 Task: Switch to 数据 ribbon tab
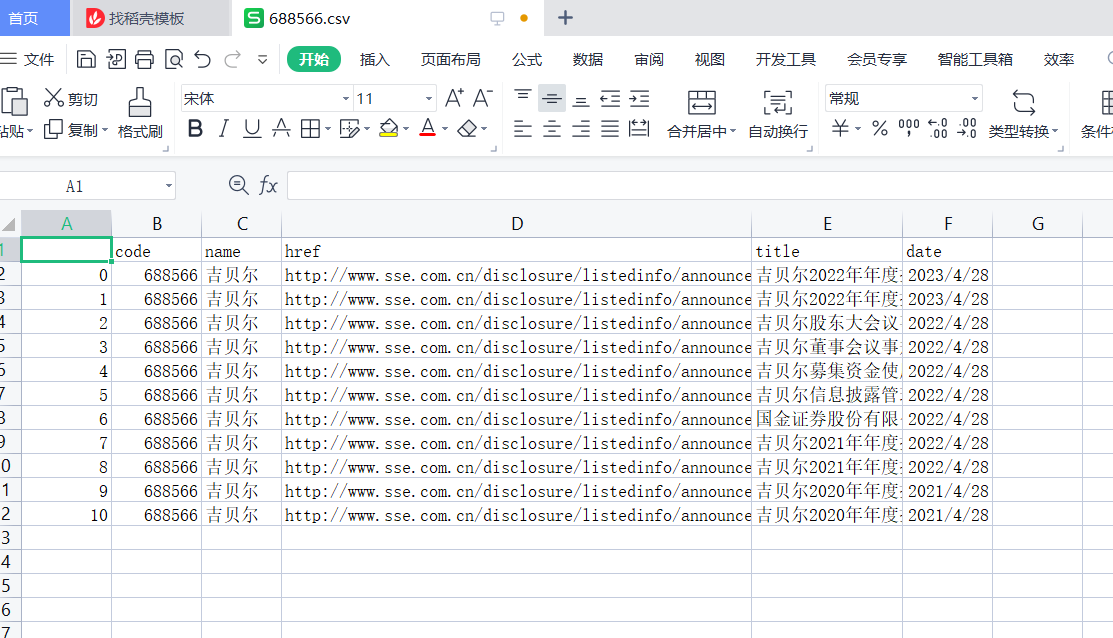coord(588,59)
